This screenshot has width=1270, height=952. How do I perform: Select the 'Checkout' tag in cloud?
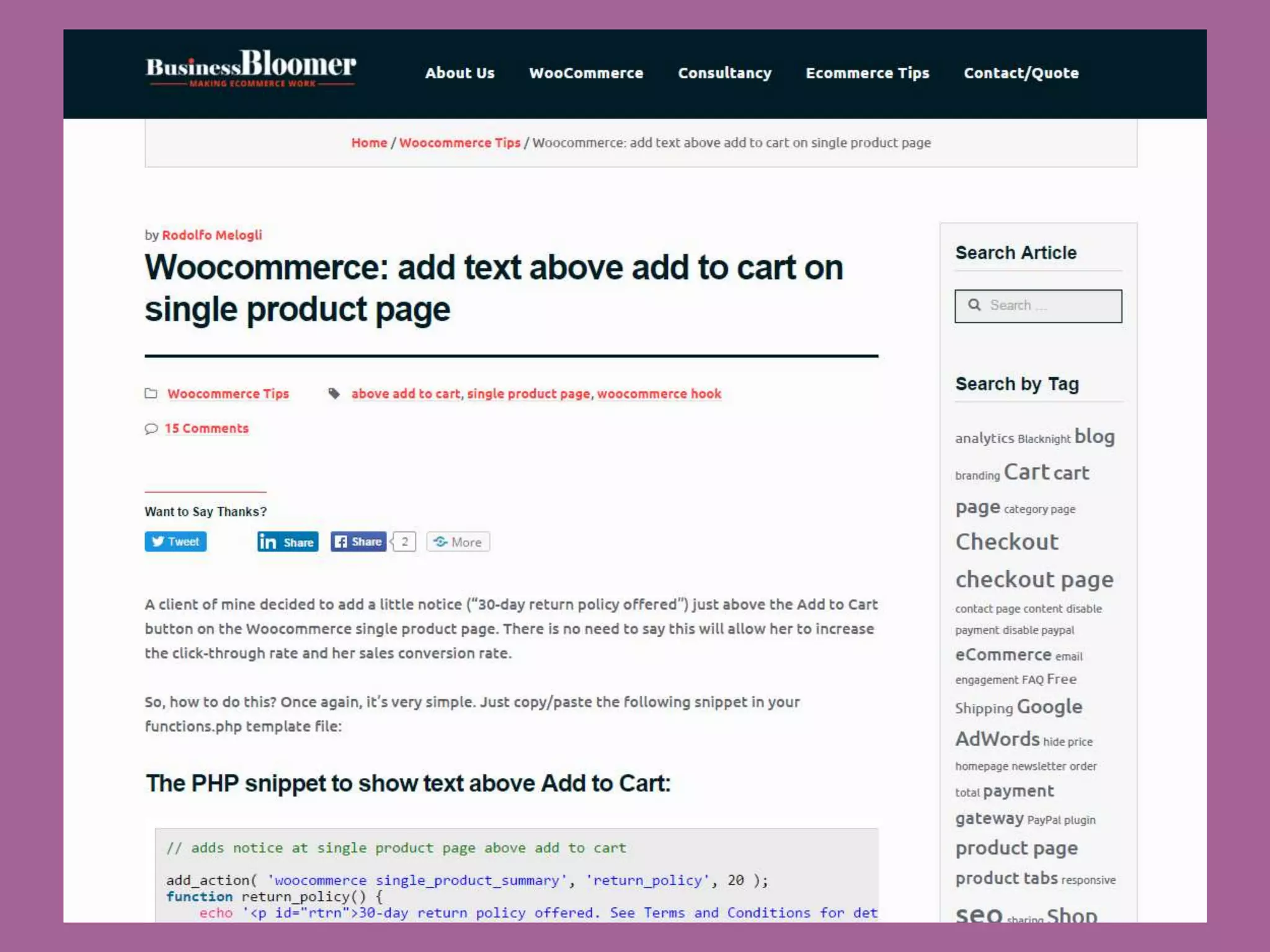pyautogui.click(x=1006, y=542)
